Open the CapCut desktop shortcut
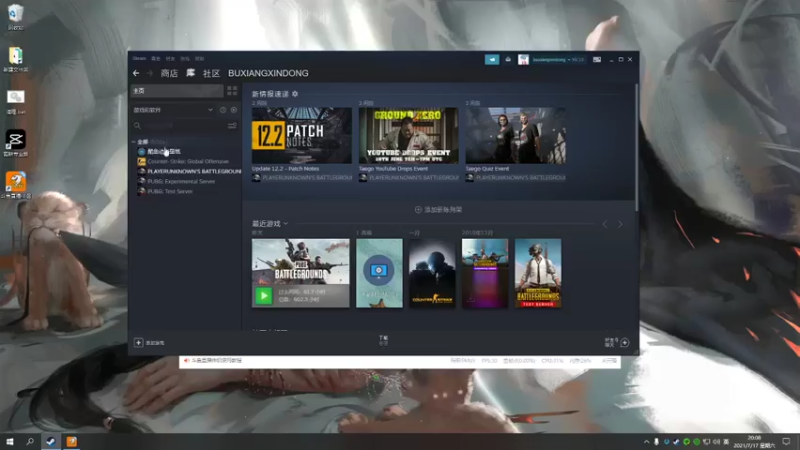800x450 pixels. click(15, 143)
